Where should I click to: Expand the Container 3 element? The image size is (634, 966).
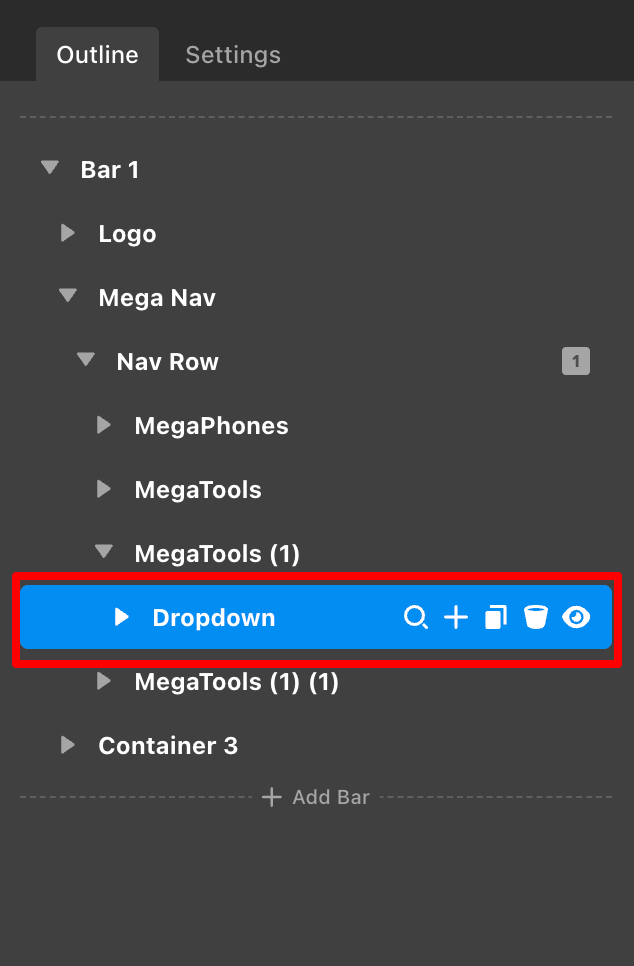pos(68,745)
